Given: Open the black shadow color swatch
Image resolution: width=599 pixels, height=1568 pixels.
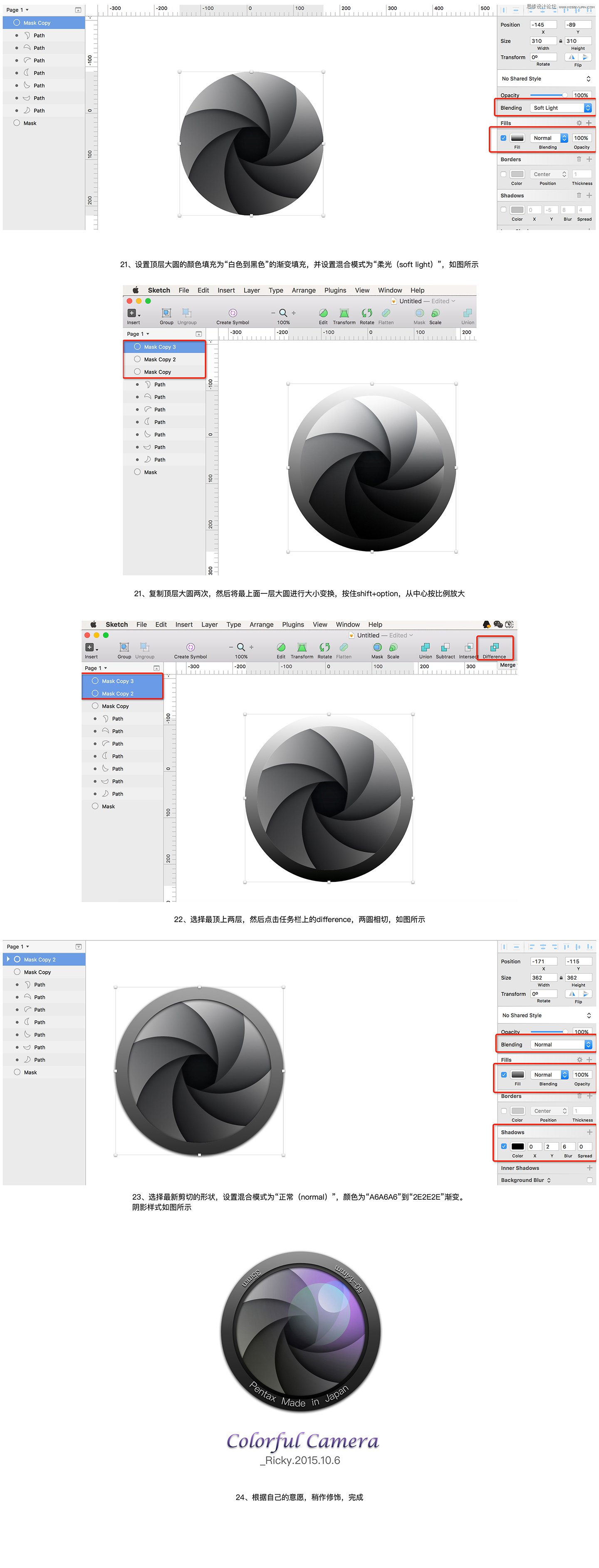Looking at the screenshot, I should point(517,1146).
